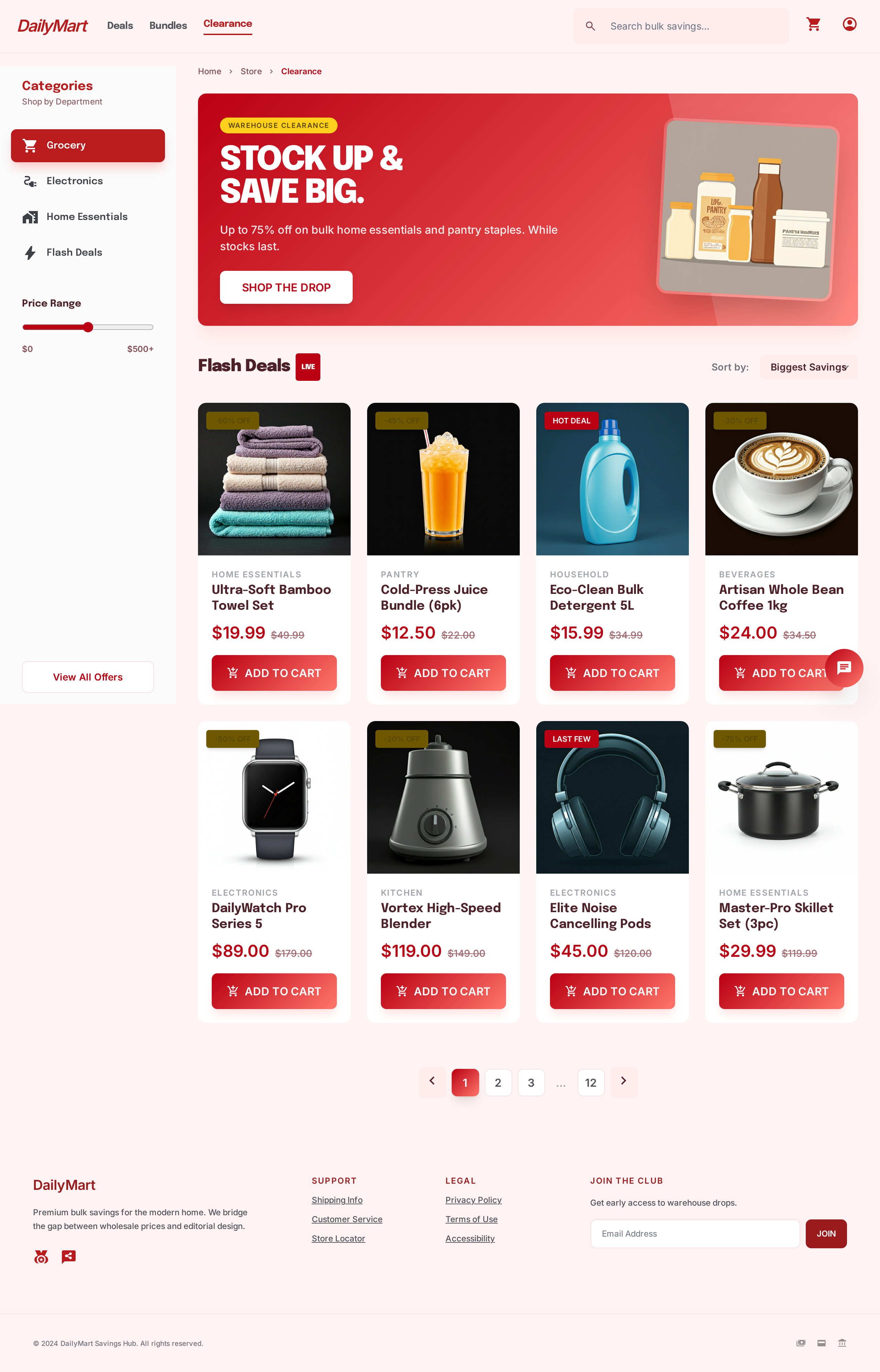
Task: Click the Price Range slider handle
Action: 87,327
